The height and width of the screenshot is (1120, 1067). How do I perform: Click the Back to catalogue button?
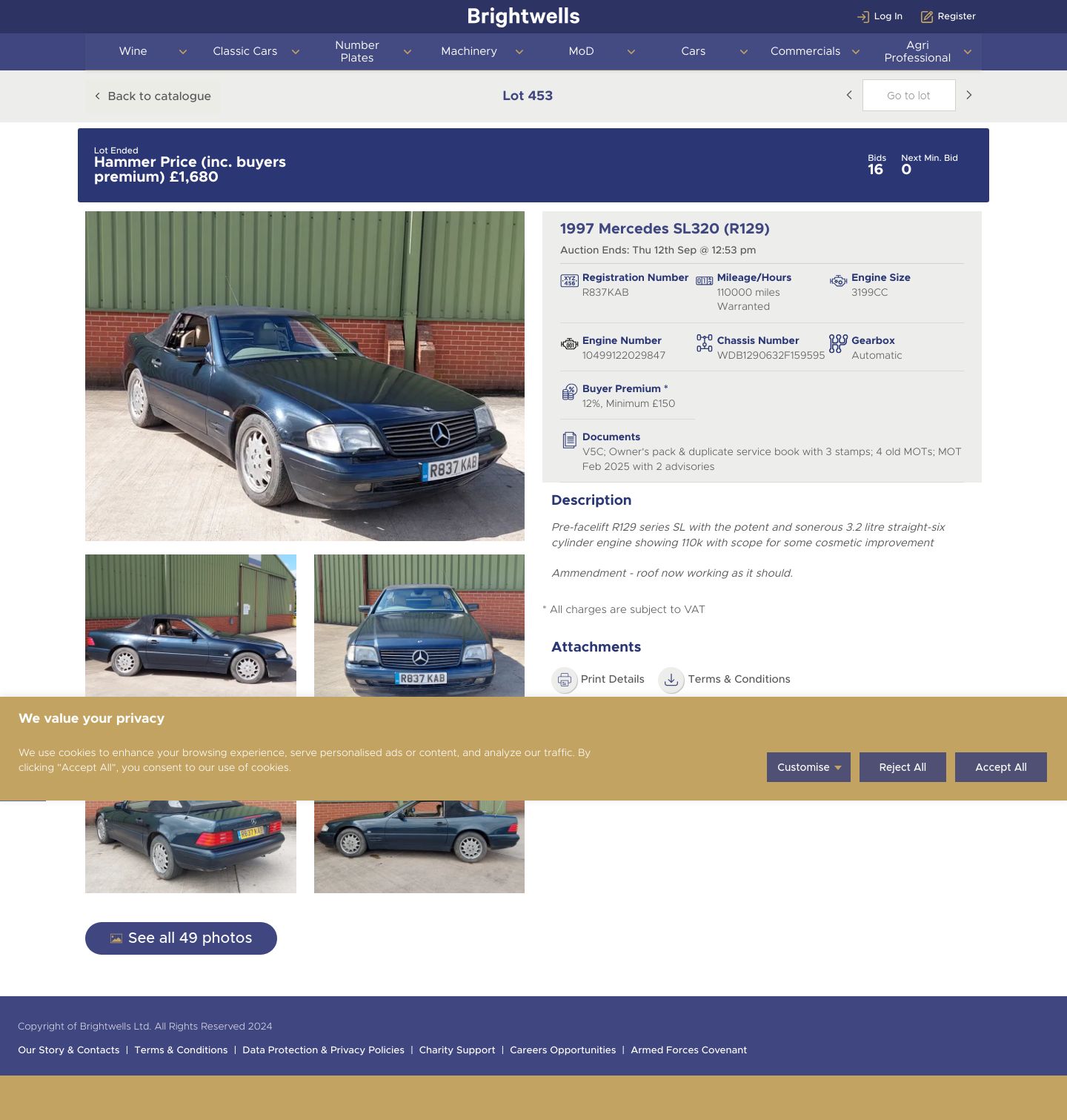tap(153, 96)
